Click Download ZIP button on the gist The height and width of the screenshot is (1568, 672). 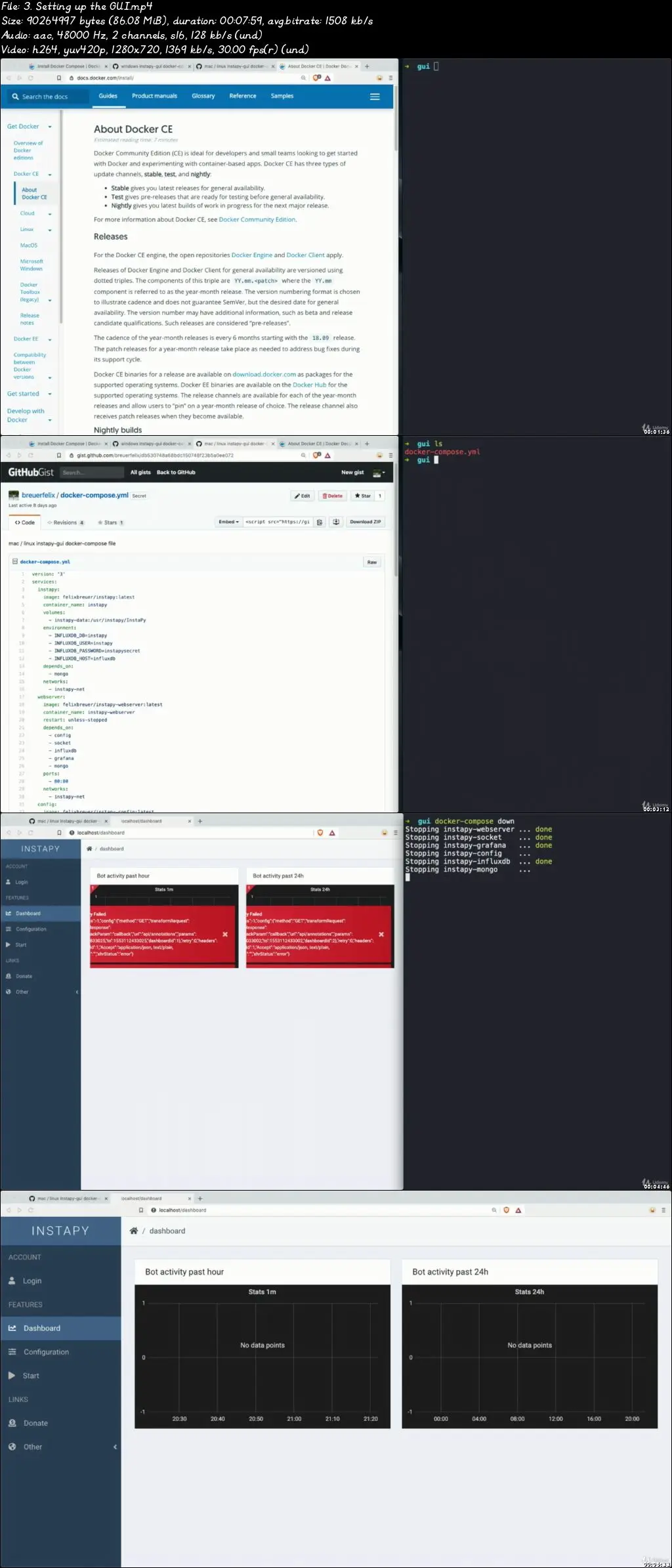click(366, 522)
